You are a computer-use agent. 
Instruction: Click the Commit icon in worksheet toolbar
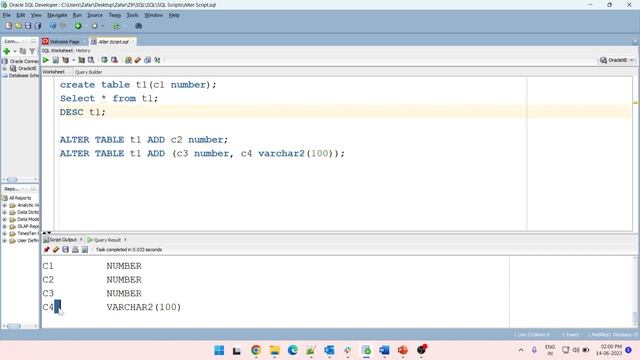104,60
